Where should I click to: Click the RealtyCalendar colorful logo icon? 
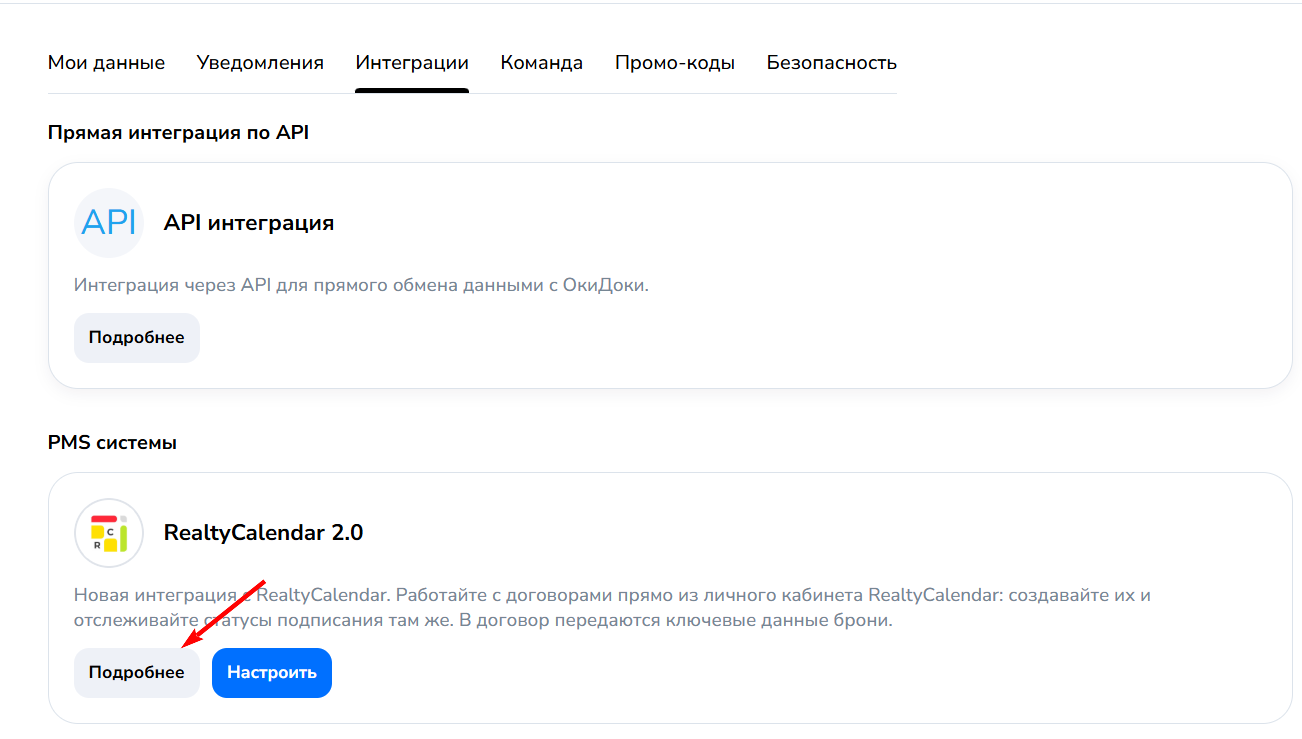pos(109,533)
